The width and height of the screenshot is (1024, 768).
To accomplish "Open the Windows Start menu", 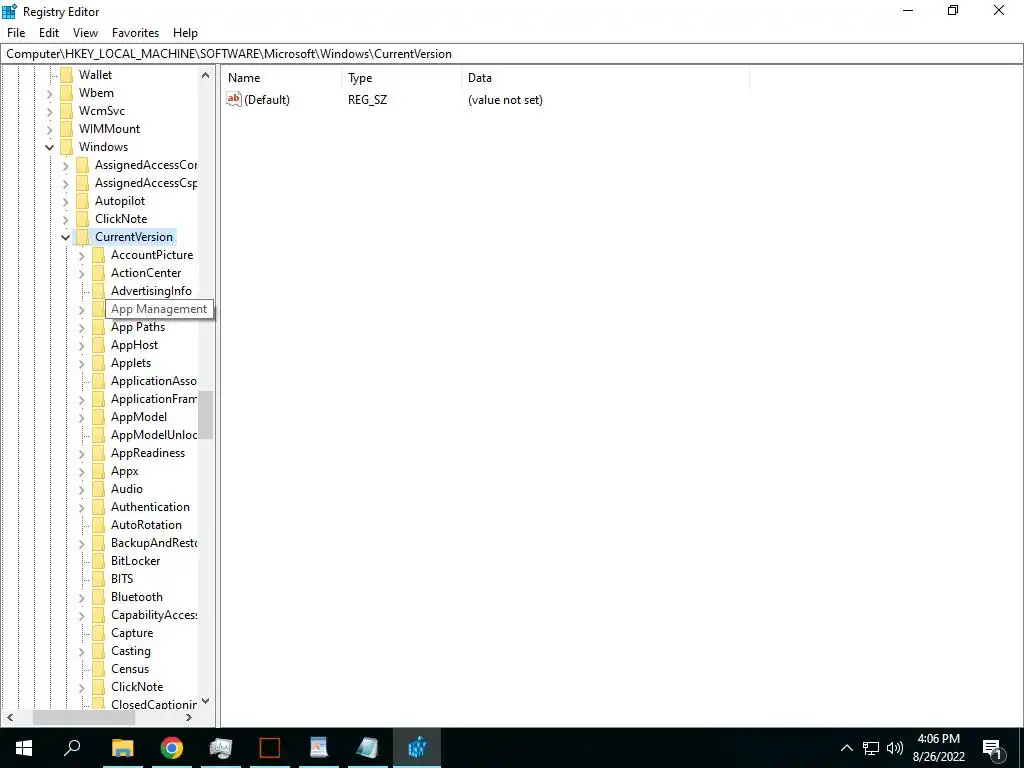I will (x=24, y=748).
